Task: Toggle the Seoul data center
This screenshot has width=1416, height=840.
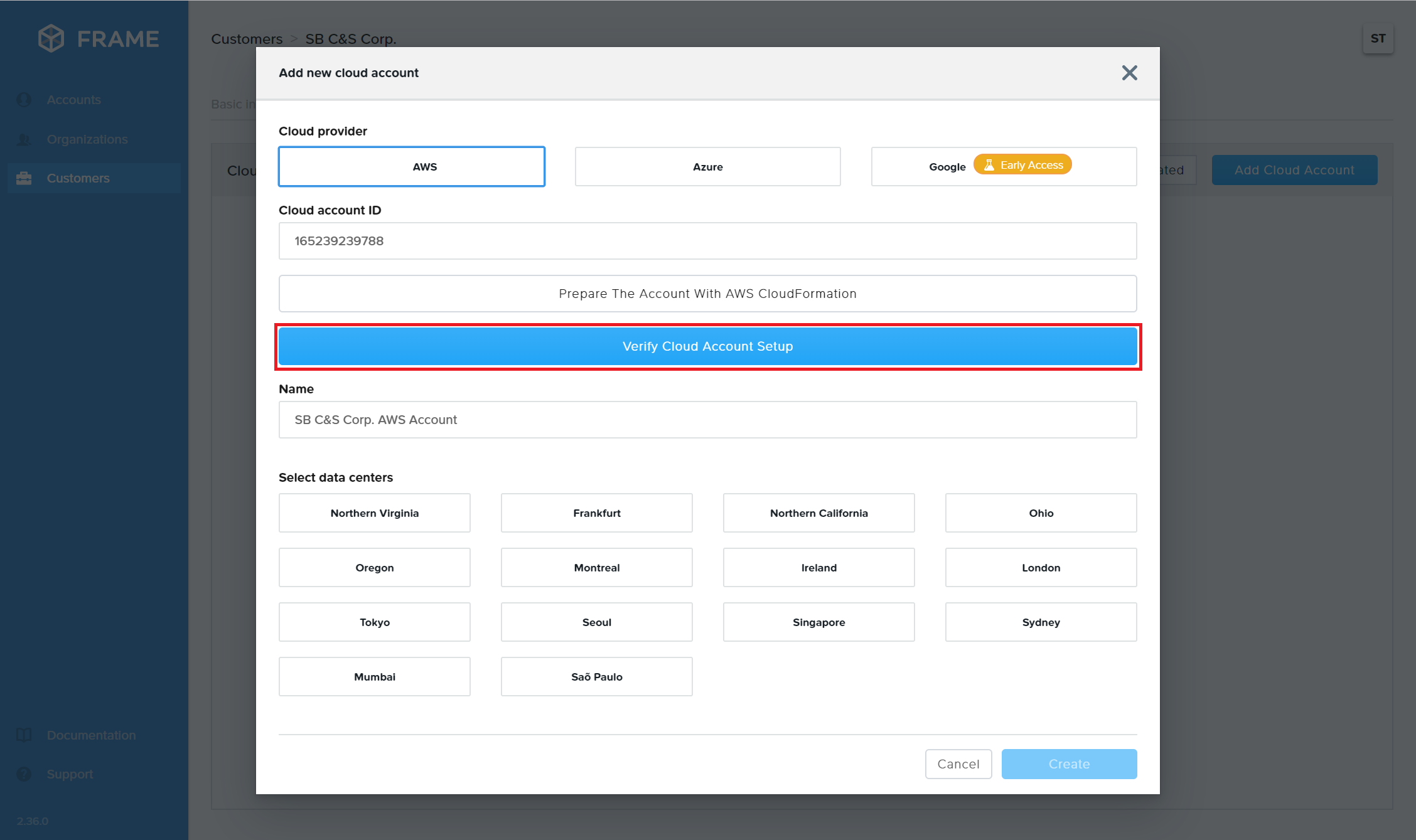Action: click(597, 622)
